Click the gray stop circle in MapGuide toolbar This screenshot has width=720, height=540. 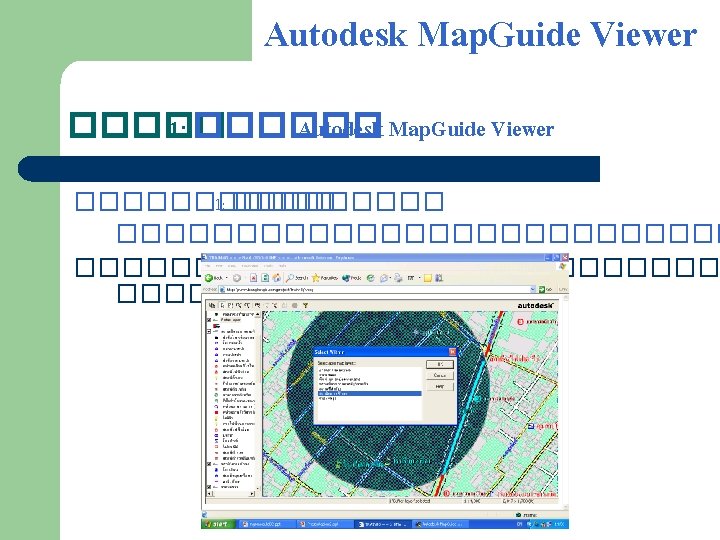[295, 305]
